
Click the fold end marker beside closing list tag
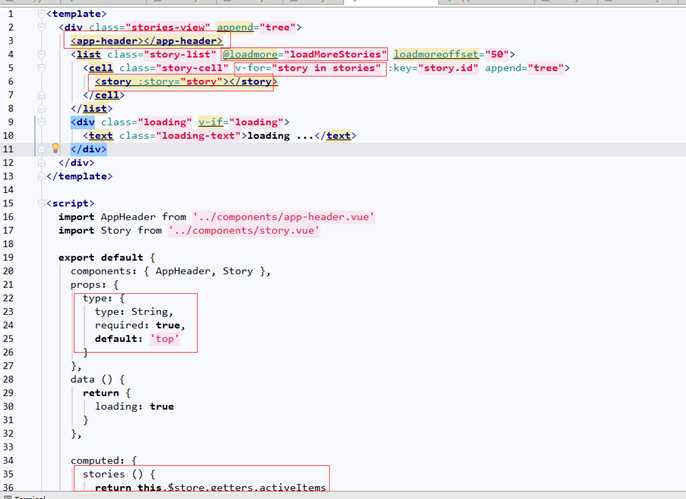coord(42,108)
